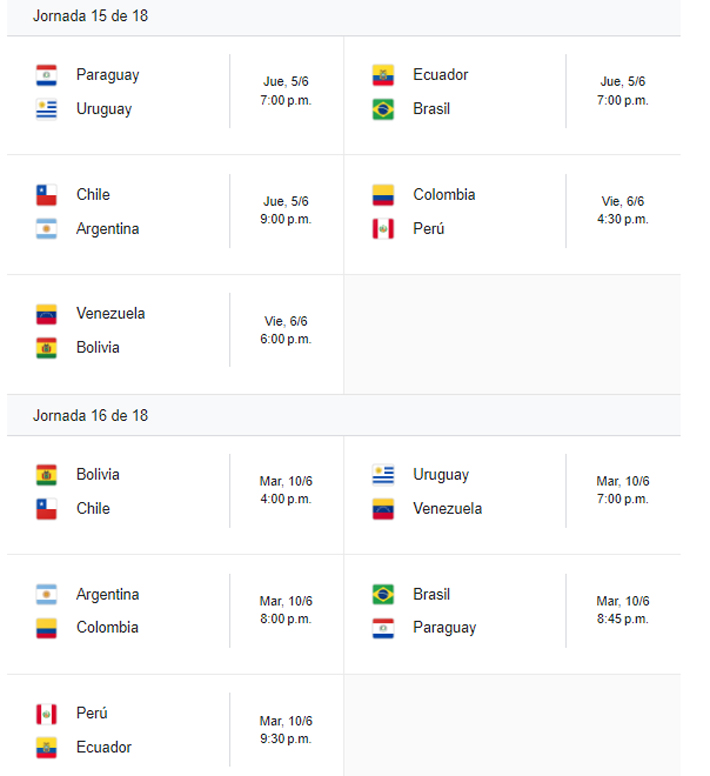Screen dimensions: 710x776
Task: Open Venezuela team name in Uruguay–Venezuela match
Action: pos(447,509)
